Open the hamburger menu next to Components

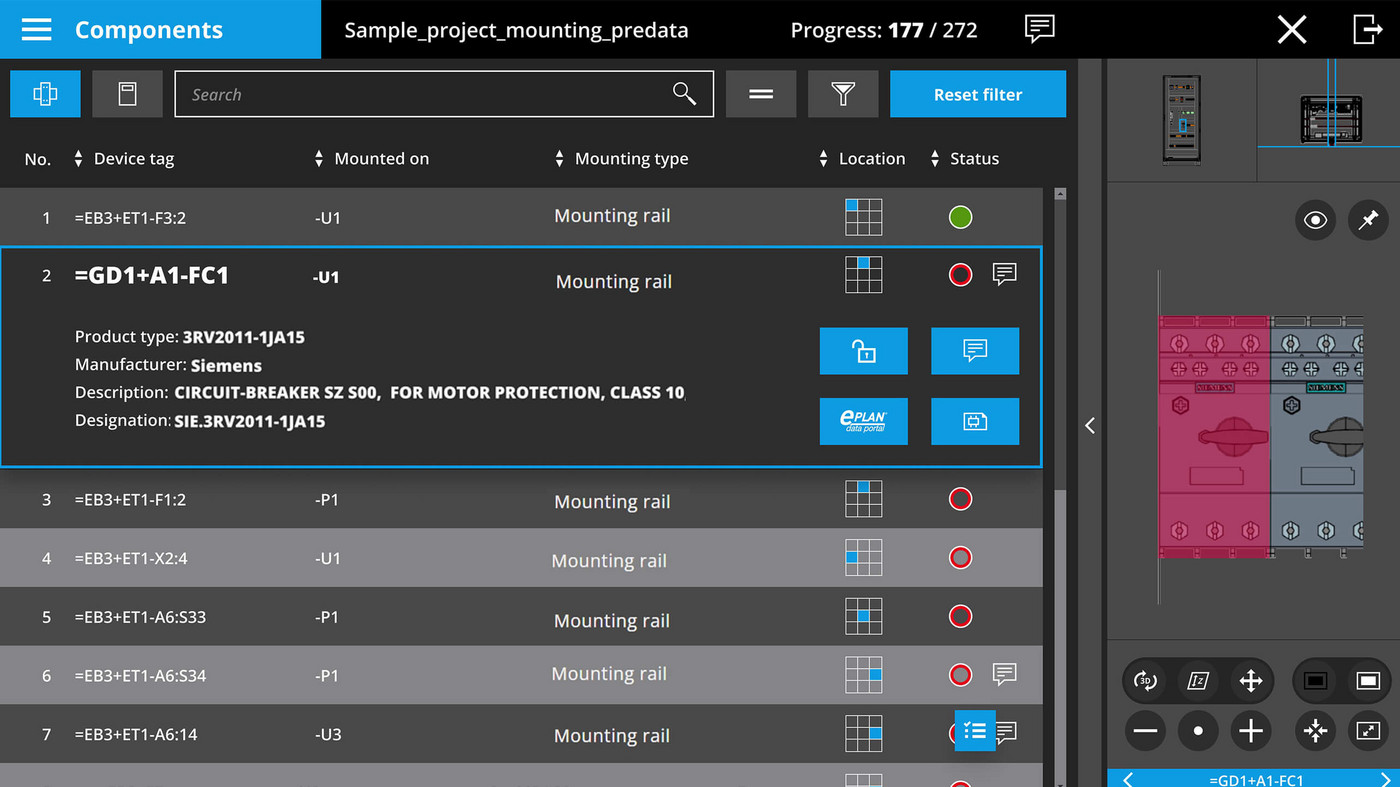pyautogui.click(x=36, y=30)
